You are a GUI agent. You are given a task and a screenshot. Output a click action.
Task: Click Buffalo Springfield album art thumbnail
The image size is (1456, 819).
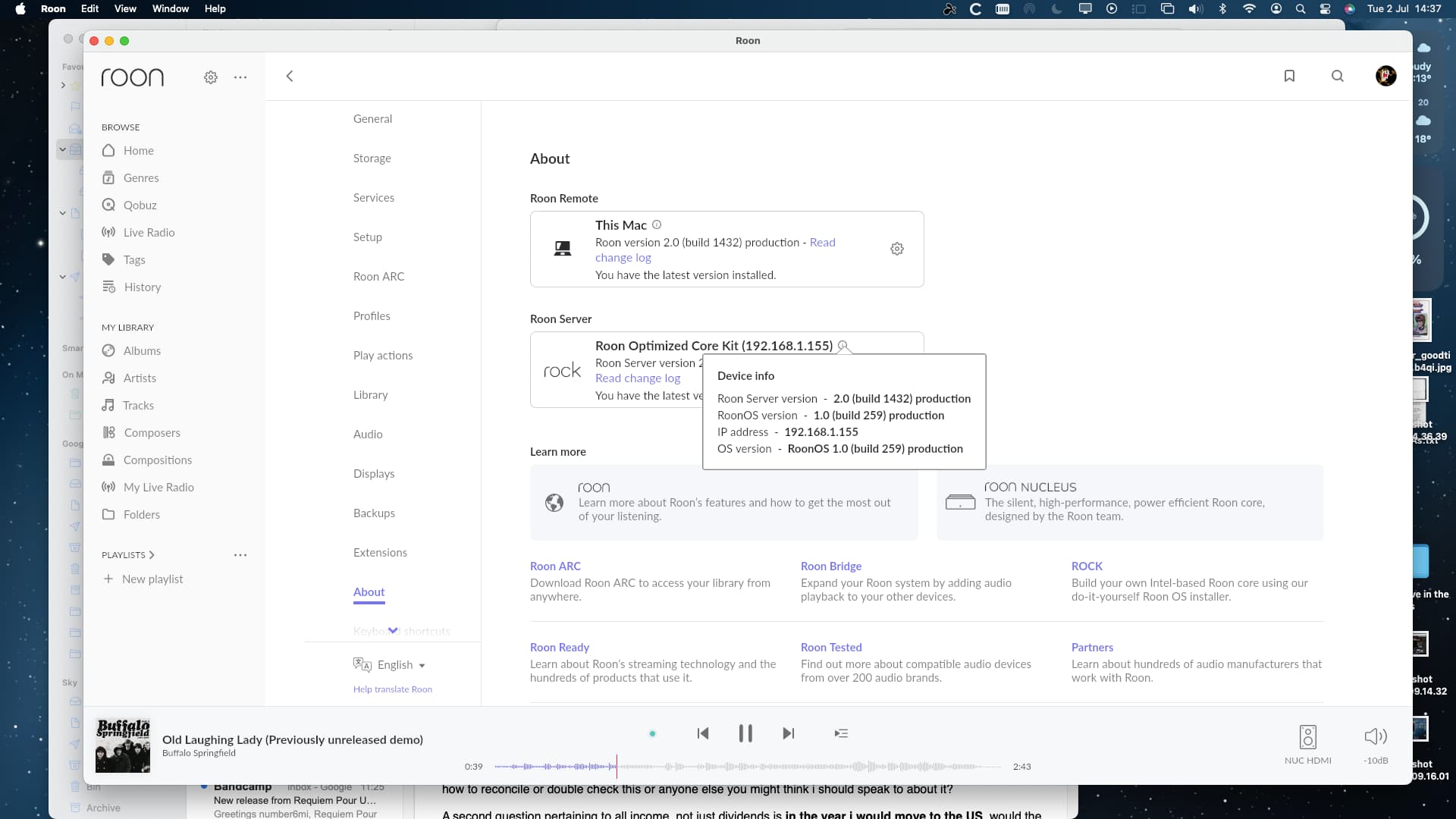click(123, 745)
